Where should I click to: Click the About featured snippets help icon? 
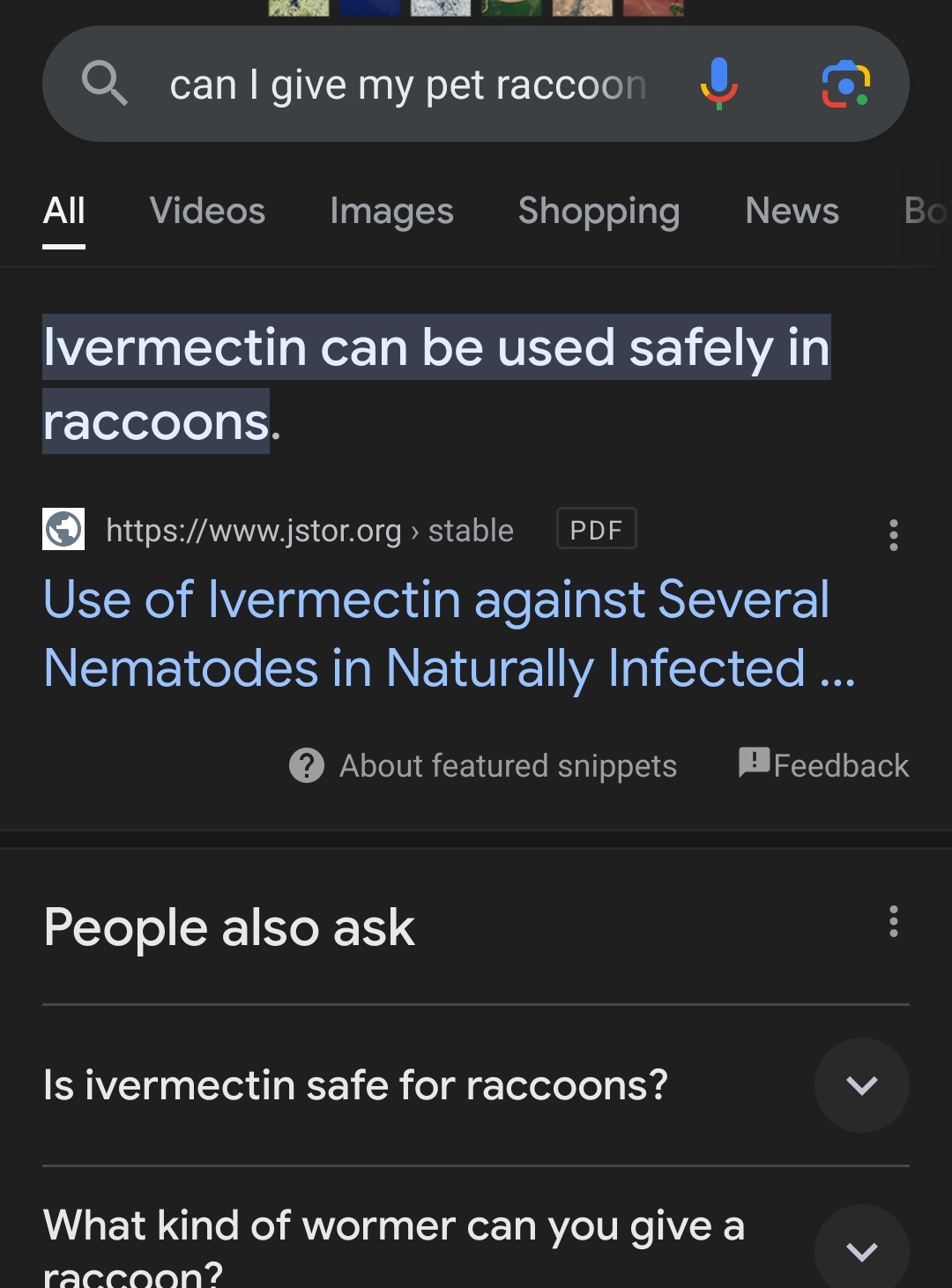(x=307, y=765)
